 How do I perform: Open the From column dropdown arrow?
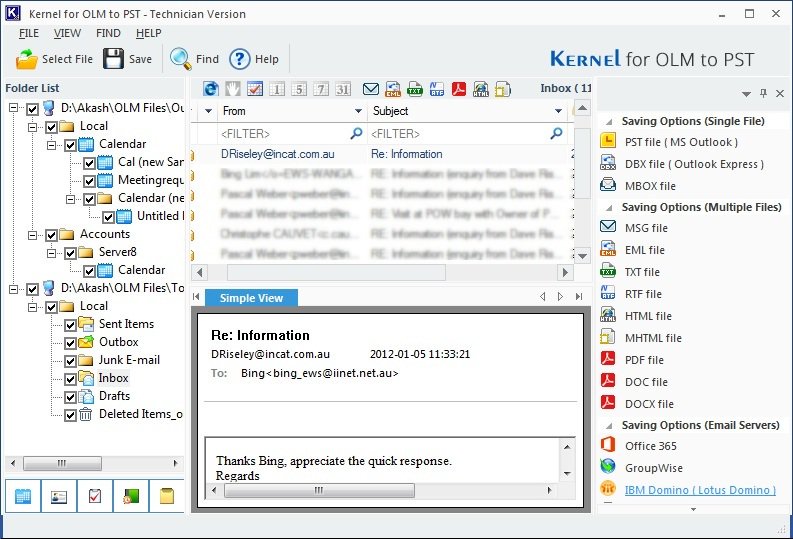358,111
